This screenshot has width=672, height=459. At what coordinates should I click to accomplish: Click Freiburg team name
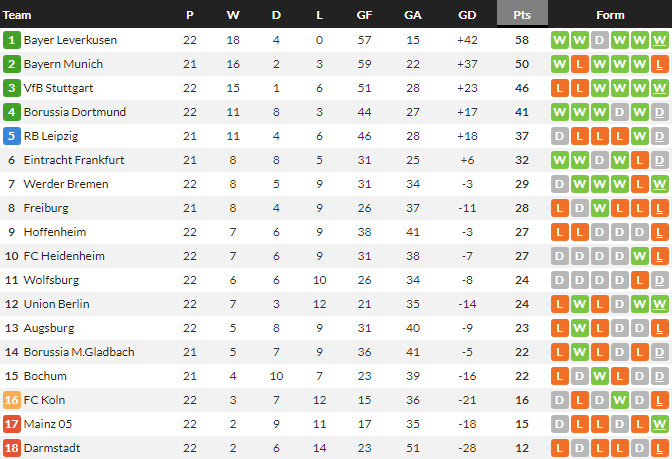pos(46,208)
